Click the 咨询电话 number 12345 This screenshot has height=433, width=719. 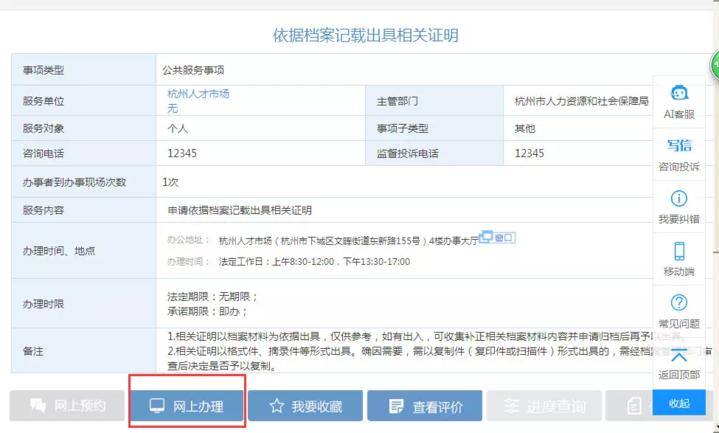click(182, 153)
